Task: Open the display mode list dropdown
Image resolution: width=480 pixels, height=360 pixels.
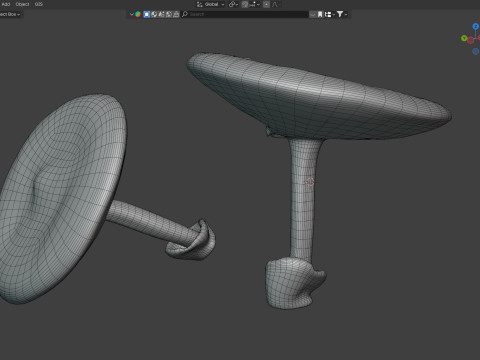Action: (330, 14)
